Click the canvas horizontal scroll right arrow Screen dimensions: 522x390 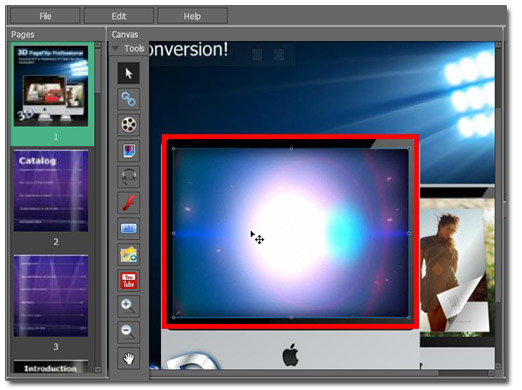click(x=491, y=373)
